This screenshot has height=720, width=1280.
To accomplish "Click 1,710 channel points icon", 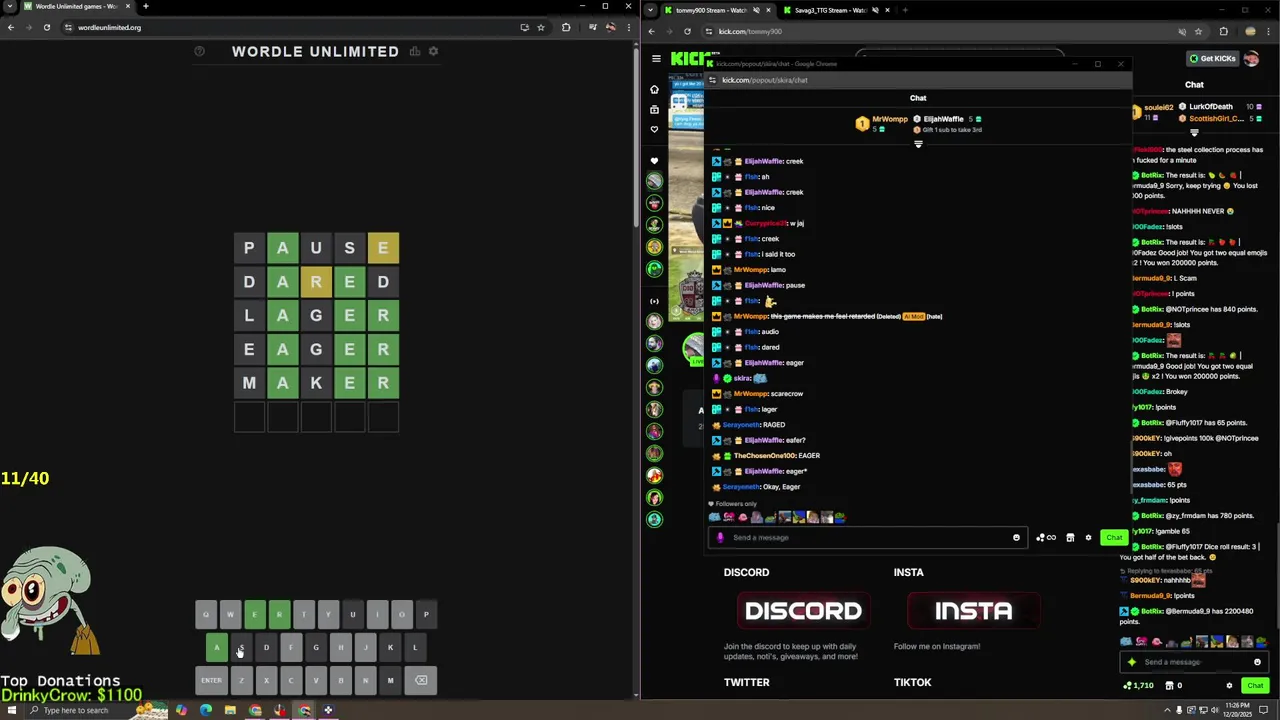I will click(x=1139, y=685).
